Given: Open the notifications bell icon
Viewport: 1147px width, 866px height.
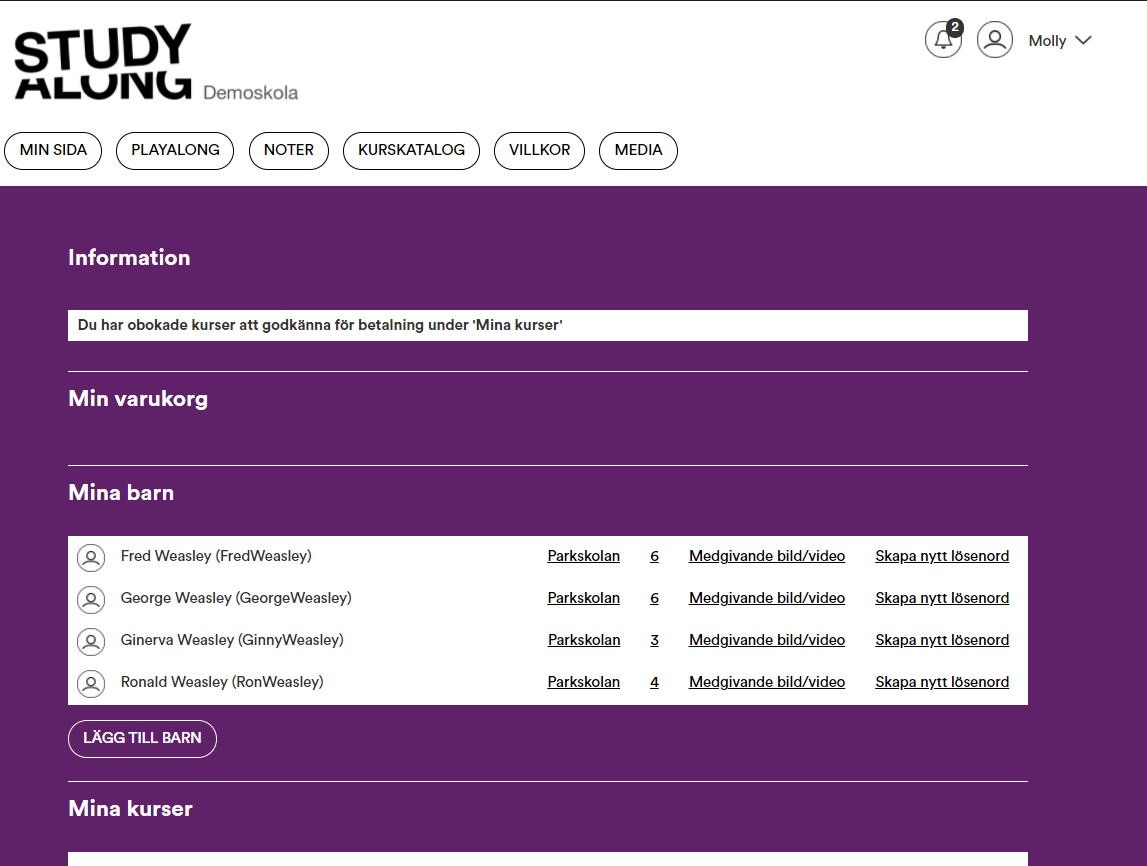Looking at the screenshot, I should coord(942,40).
